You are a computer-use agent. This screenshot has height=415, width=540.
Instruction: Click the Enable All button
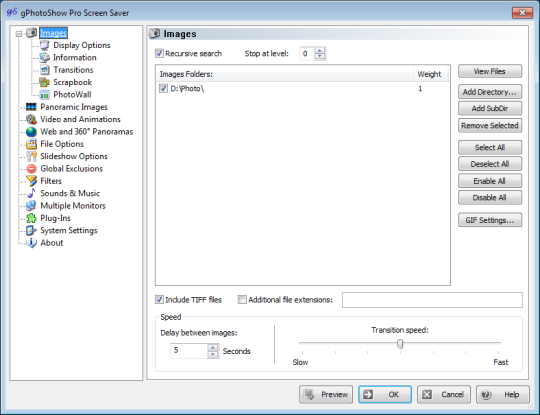tap(490, 181)
